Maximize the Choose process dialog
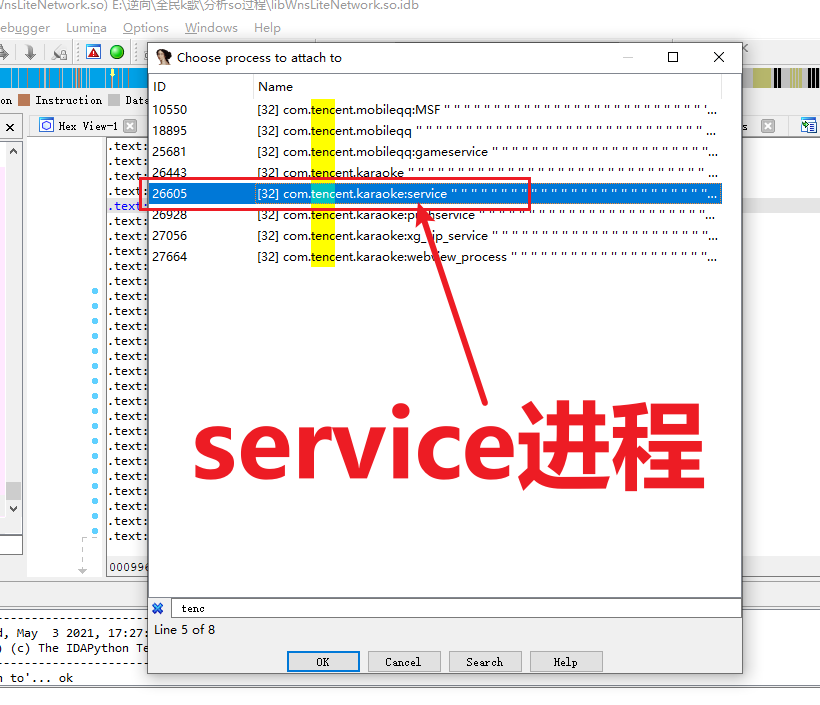 673,57
